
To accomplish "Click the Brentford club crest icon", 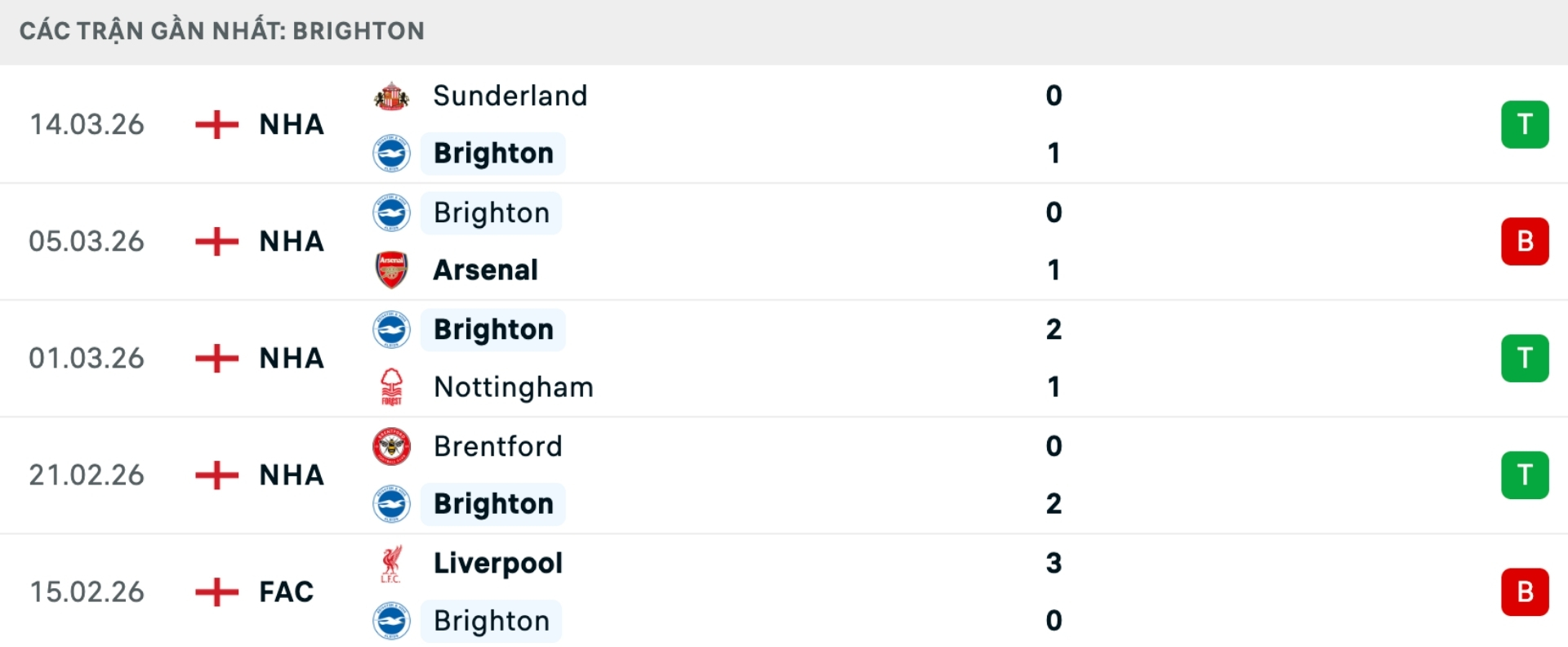I will point(391,446).
